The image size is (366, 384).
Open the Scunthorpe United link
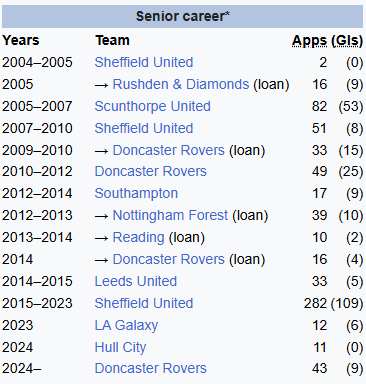pos(152,106)
